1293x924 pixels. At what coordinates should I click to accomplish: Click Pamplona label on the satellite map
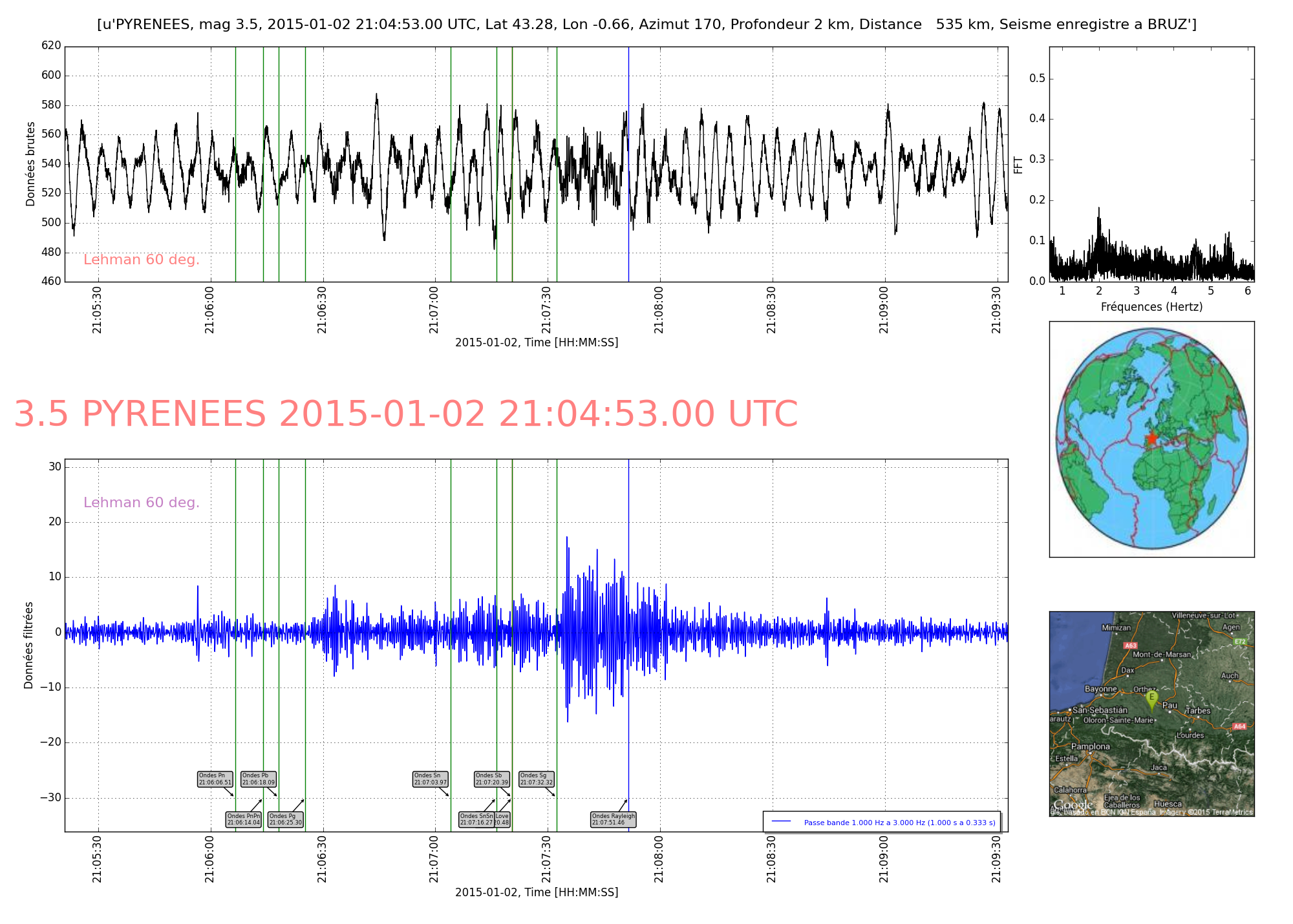point(1090,746)
